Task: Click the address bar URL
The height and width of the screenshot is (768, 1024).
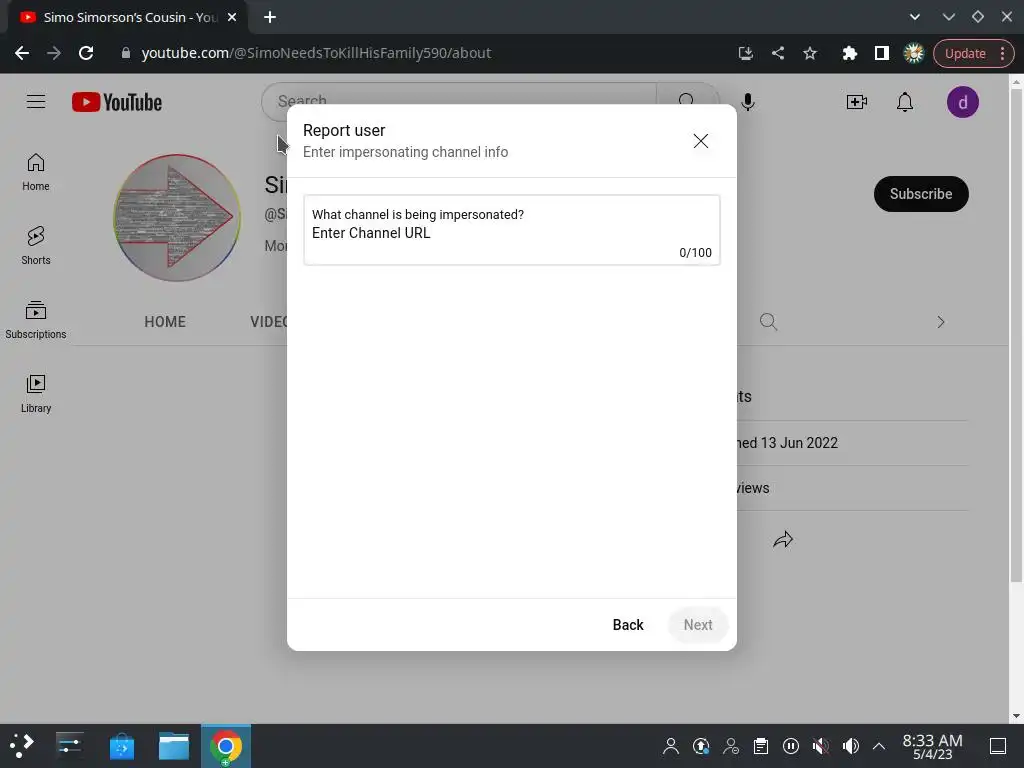Action: (316, 53)
